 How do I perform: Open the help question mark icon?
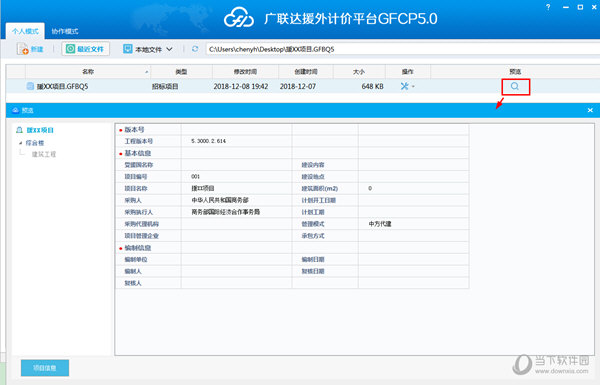pyautogui.click(x=548, y=7)
